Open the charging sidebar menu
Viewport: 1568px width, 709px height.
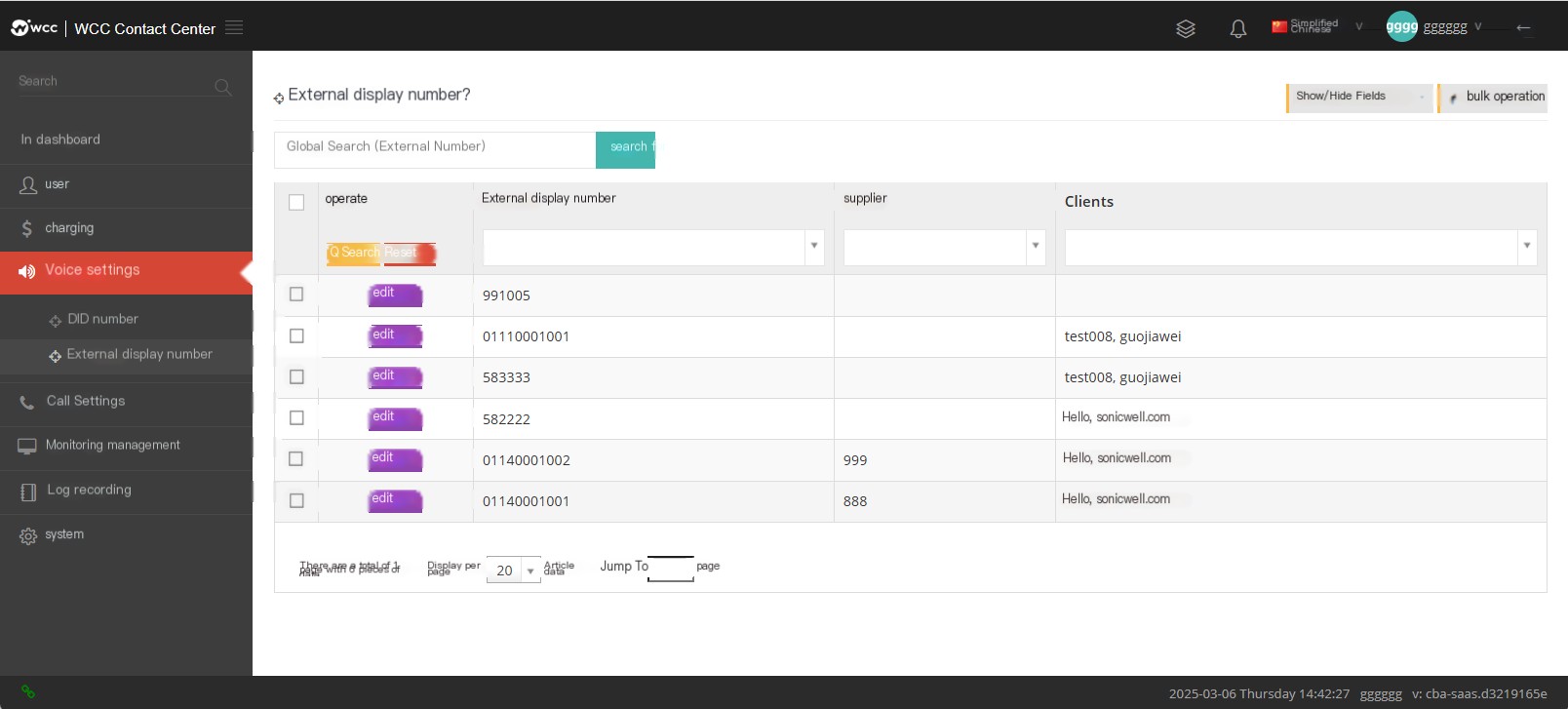pyautogui.click(x=127, y=229)
